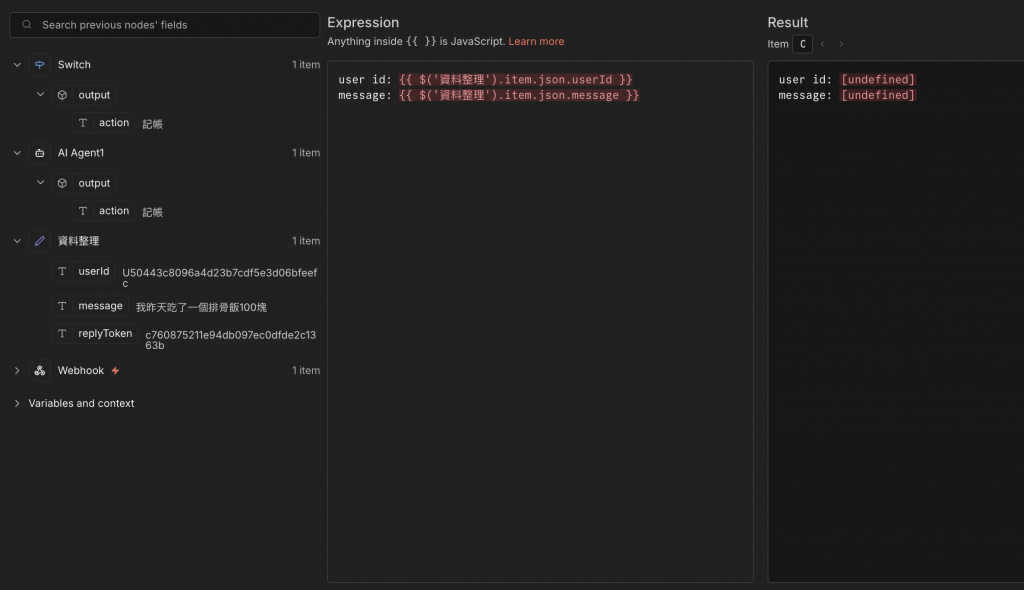This screenshot has width=1024, height=590.
Task: Click the Item number field in Result
Action: 803,44
